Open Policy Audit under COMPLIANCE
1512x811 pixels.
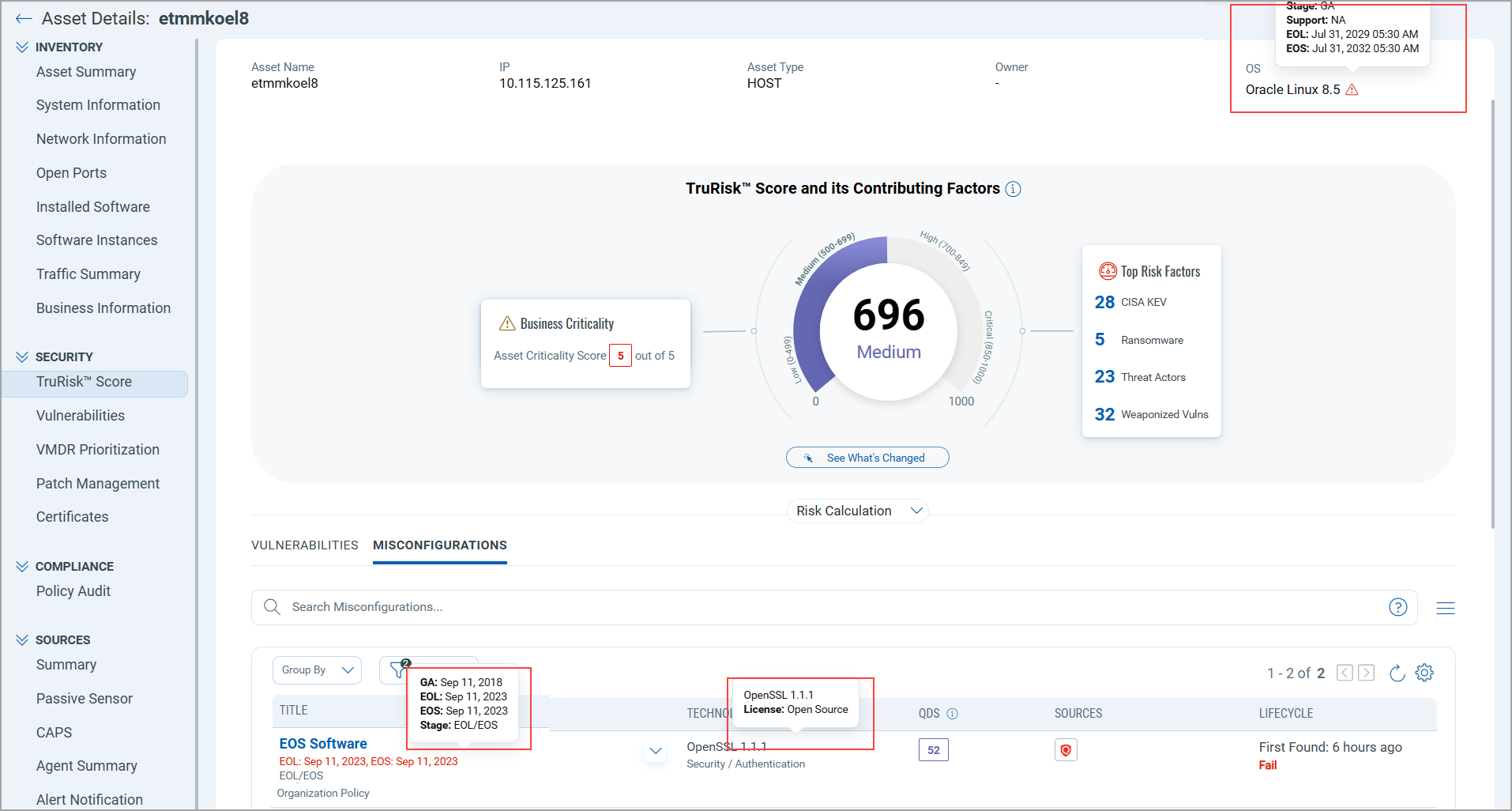[73, 590]
